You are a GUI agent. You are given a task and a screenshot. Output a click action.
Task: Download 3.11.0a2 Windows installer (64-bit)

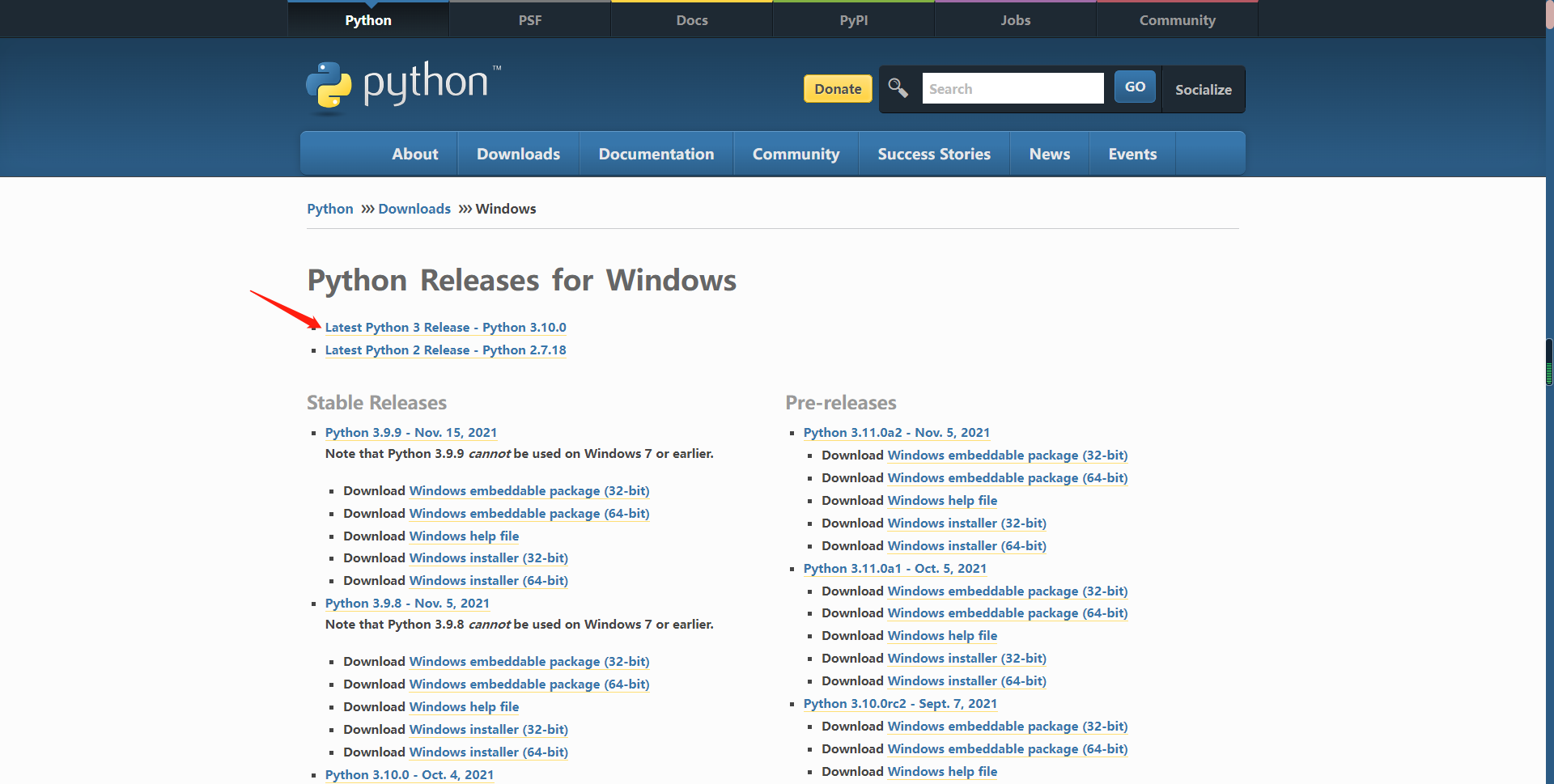(967, 546)
